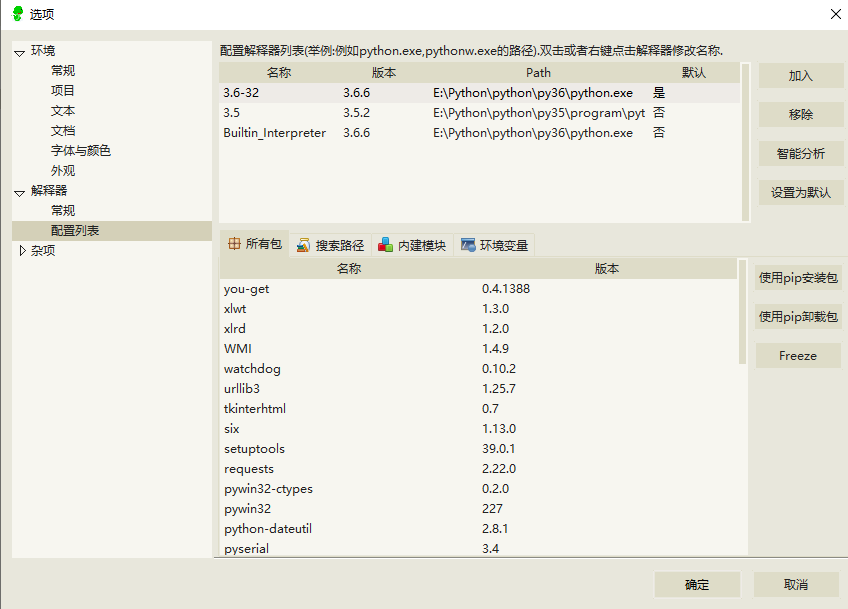
Task: Open the 内建模块 tab
Action: click(412, 246)
